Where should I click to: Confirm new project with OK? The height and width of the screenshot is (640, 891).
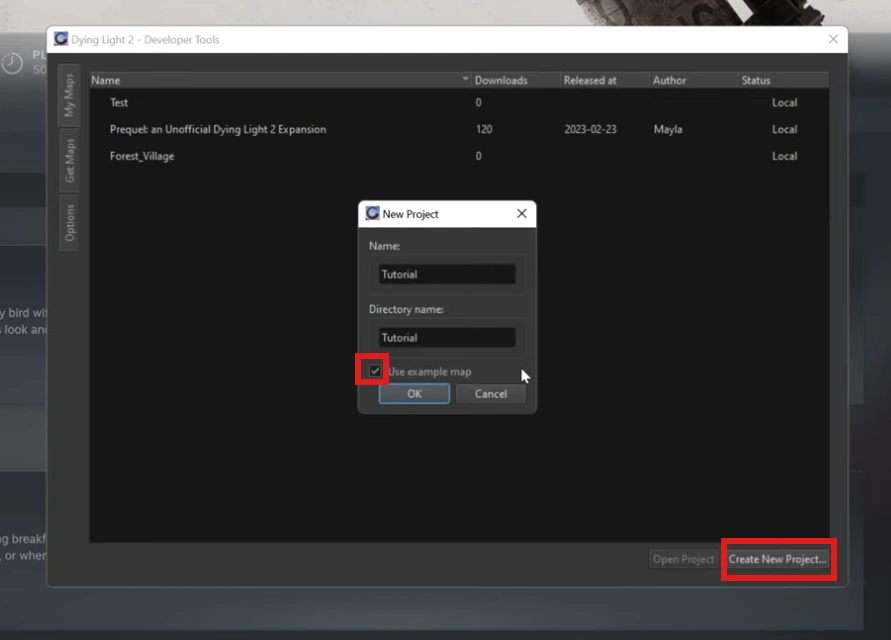[x=414, y=394]
